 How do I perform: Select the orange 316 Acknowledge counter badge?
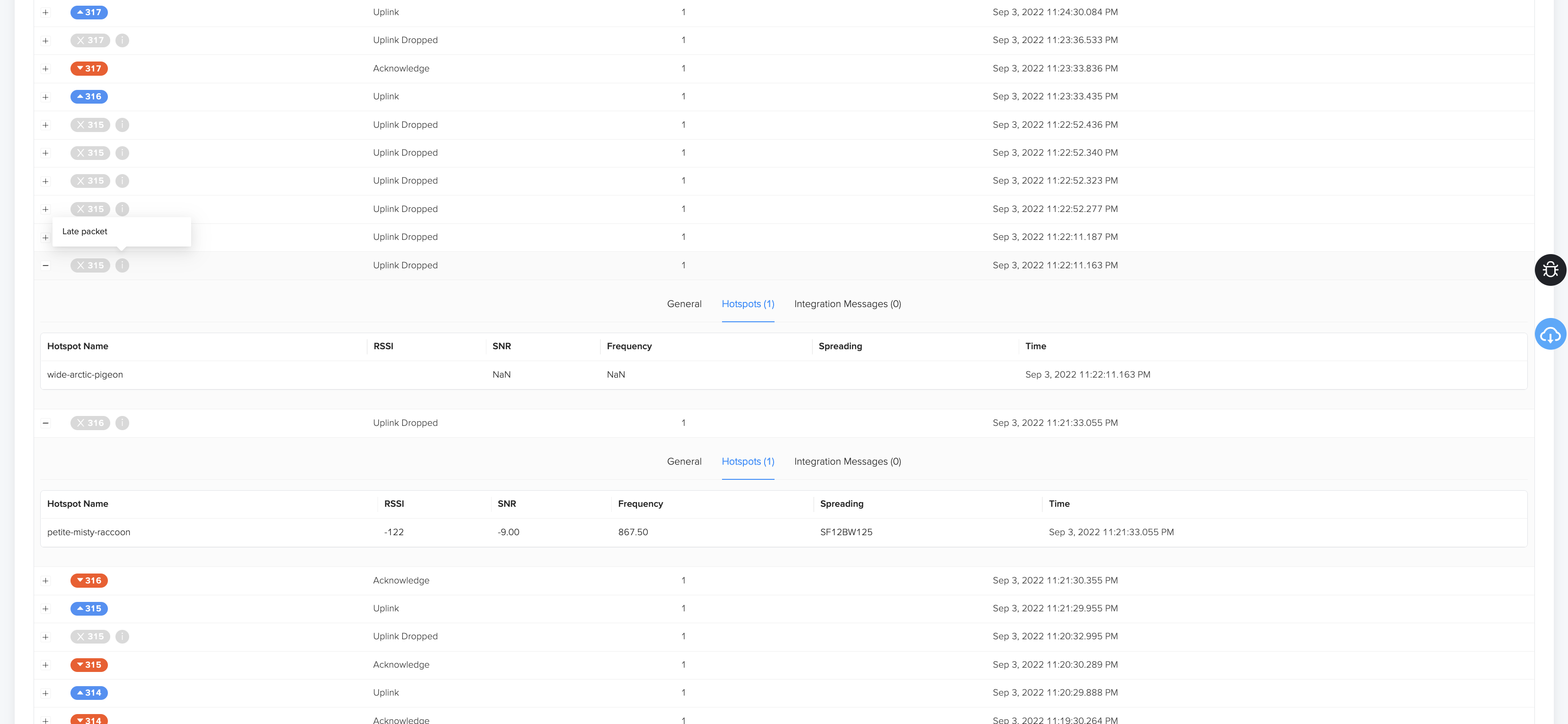(89, 580)
